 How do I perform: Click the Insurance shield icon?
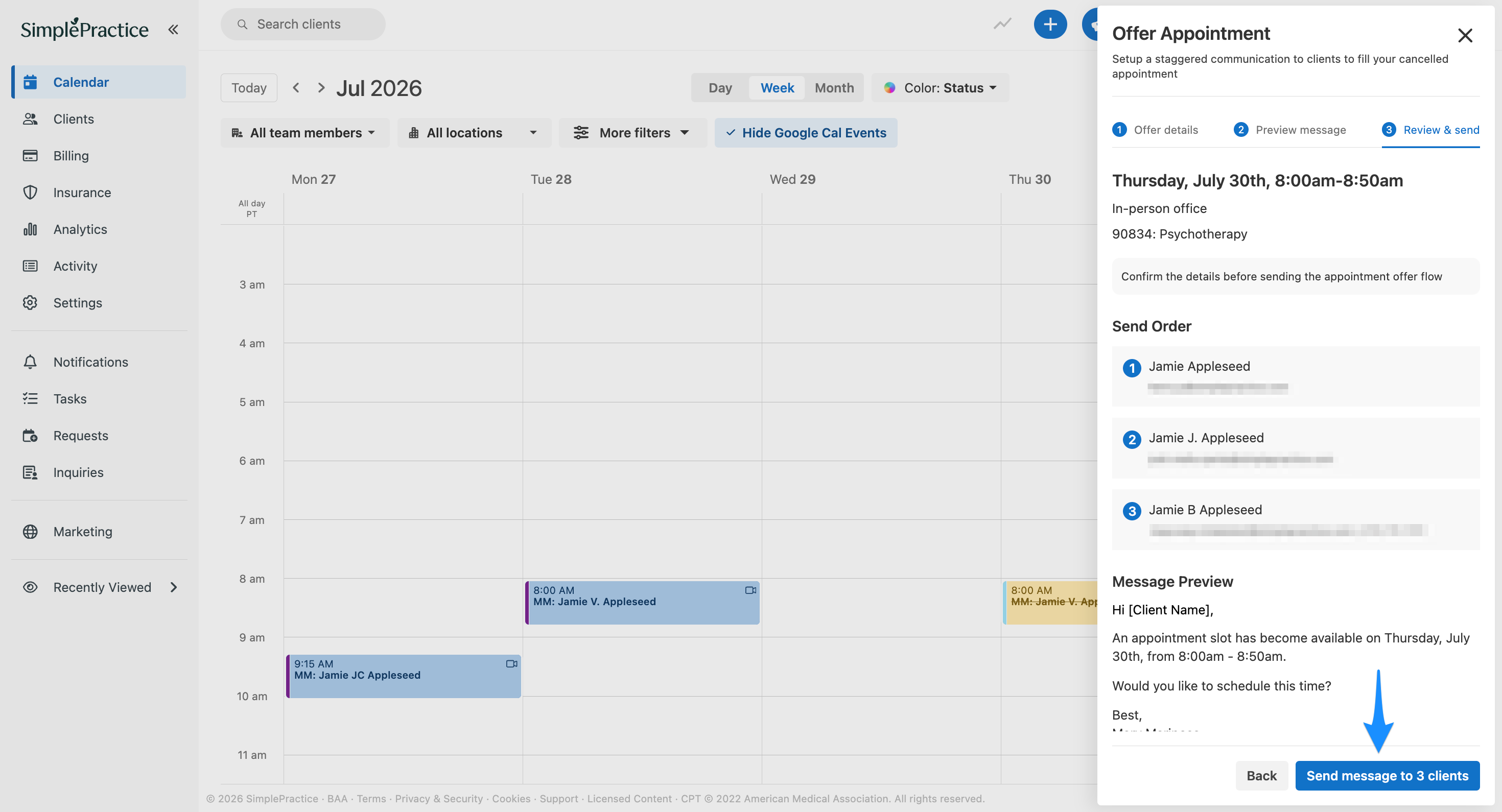[x=30, y=193]
